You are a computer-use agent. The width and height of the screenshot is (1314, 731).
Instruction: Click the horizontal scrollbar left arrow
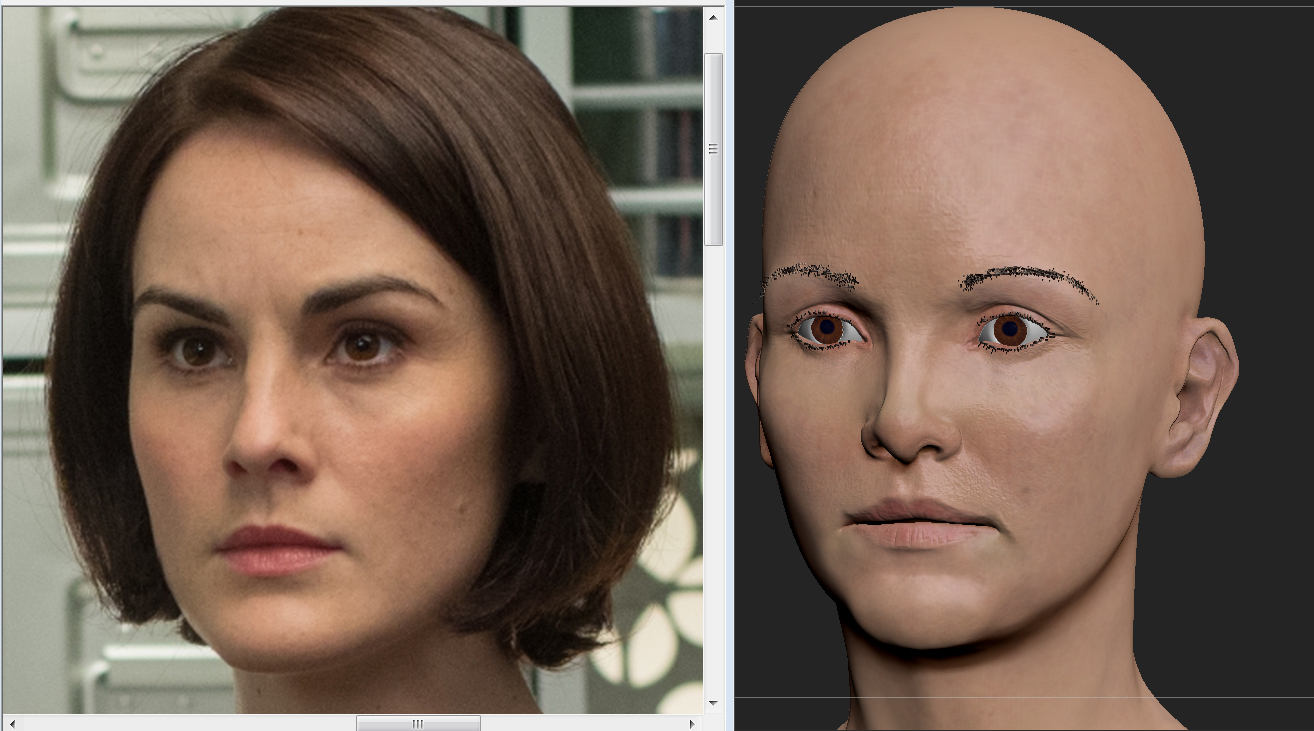tap(11, 723)
